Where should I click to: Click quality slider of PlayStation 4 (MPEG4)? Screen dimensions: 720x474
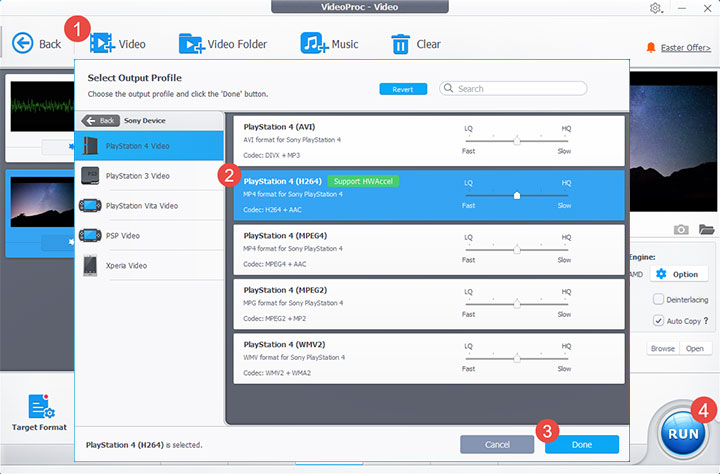[x=517, y=249]
